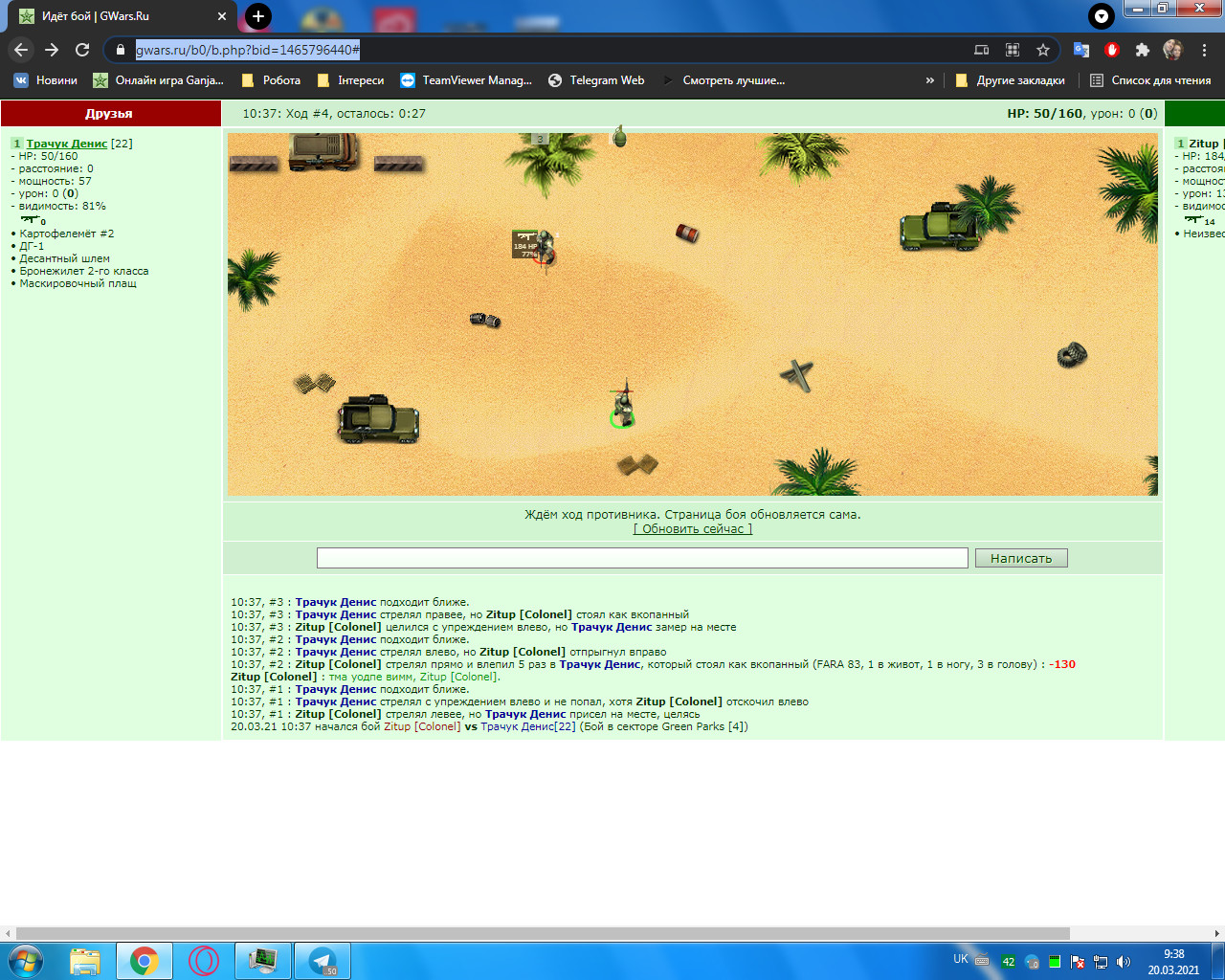Open Action Center flag tray icon
This screenshot has height=980, width=1225.
coord(1078,962)
